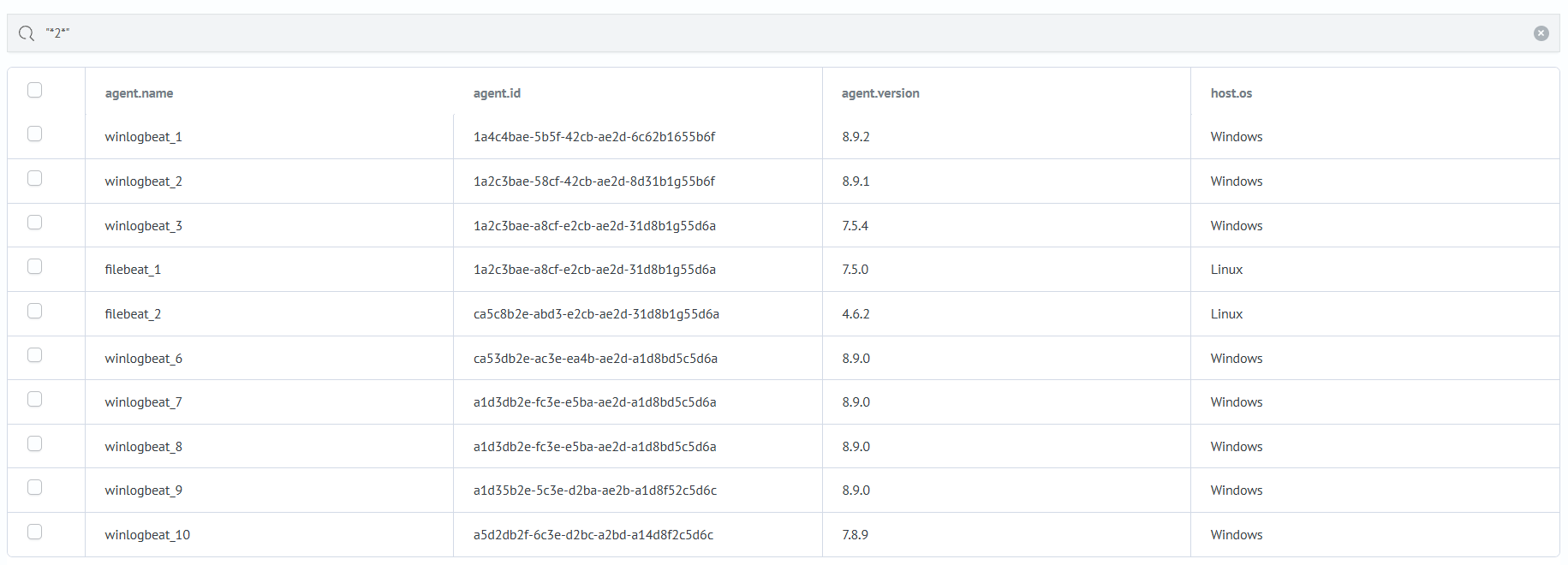Click the agent.version column header
The height and width of the screenshot is (565, 1568).
880,93
